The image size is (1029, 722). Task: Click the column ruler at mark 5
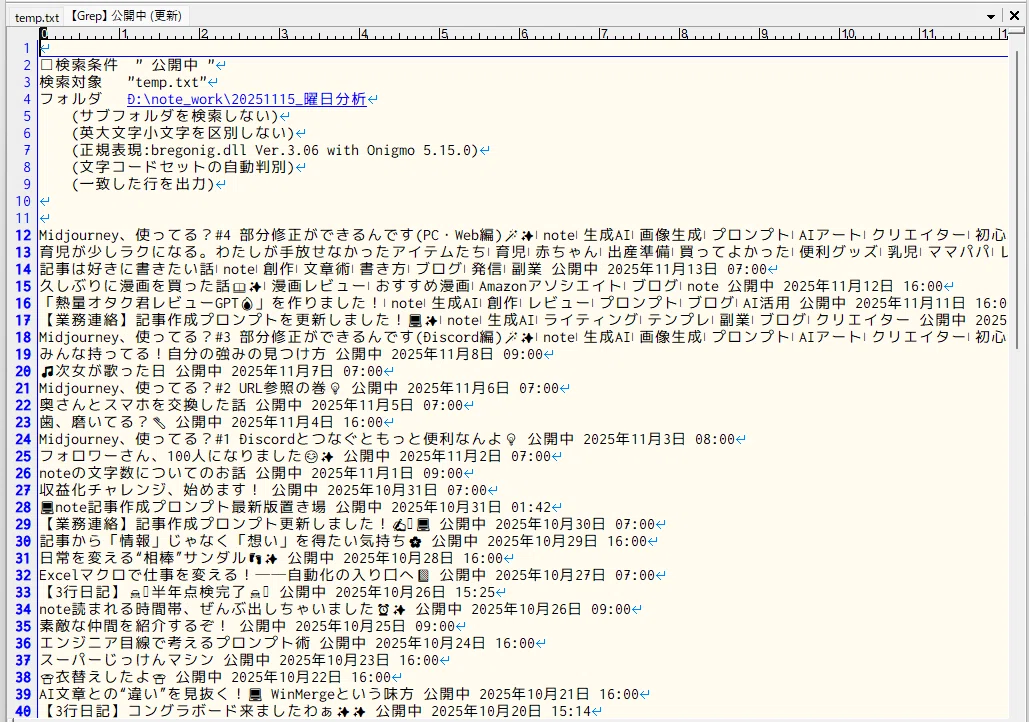pyautogui.click(x=443, y=33)
